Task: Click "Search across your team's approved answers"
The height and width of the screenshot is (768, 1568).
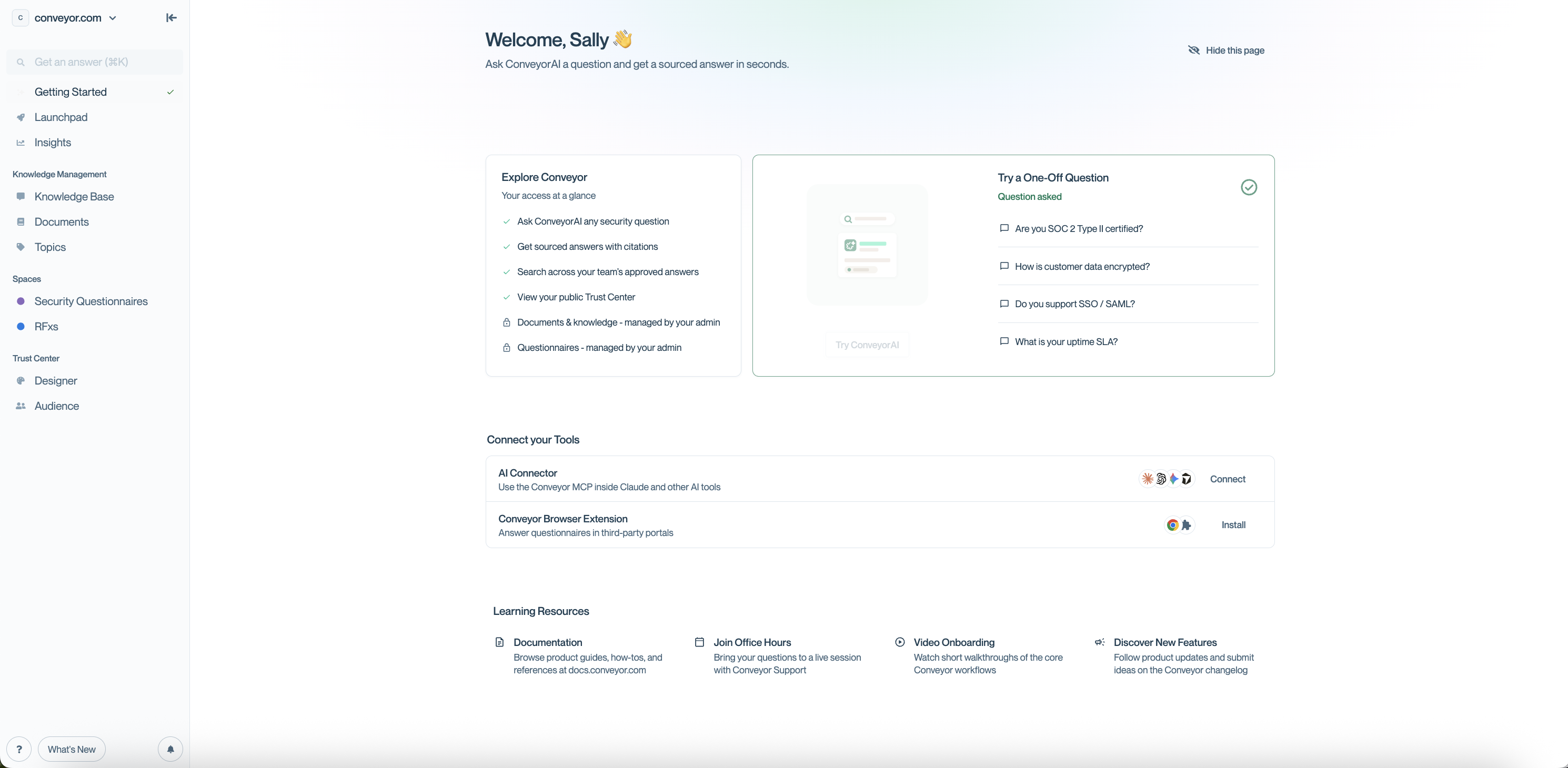Action: pos(608,272)
